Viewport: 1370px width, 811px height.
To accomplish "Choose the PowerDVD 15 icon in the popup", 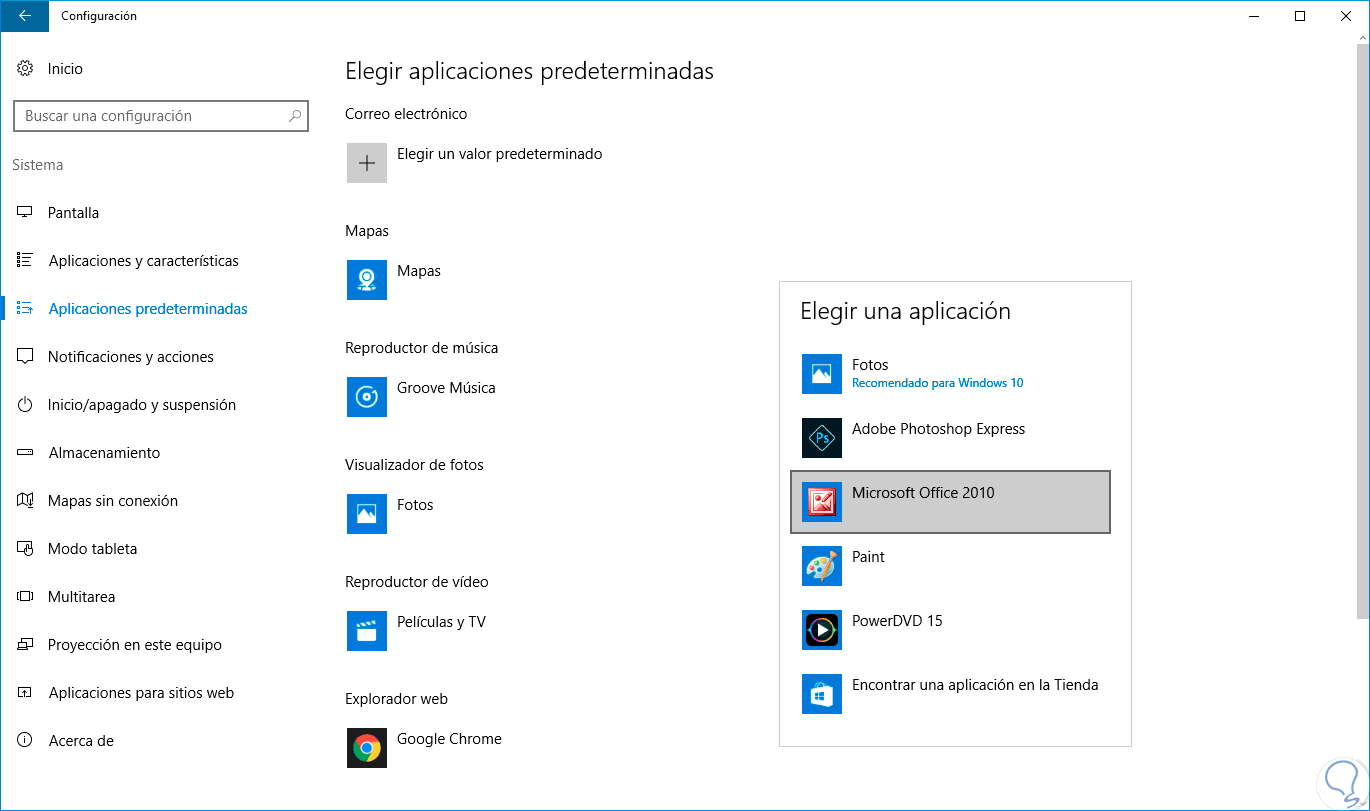I will click(x=822, y=630).
